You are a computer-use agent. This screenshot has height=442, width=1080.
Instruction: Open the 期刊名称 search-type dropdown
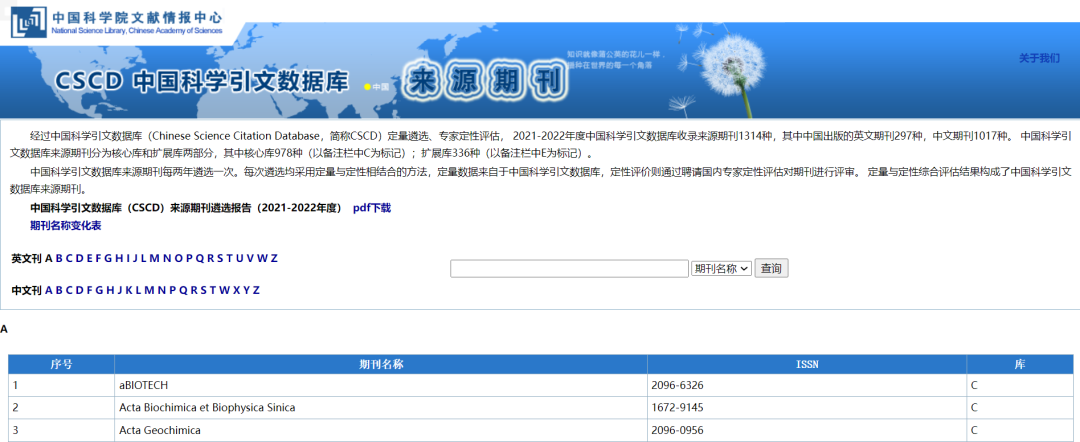(x=721, y=269)
